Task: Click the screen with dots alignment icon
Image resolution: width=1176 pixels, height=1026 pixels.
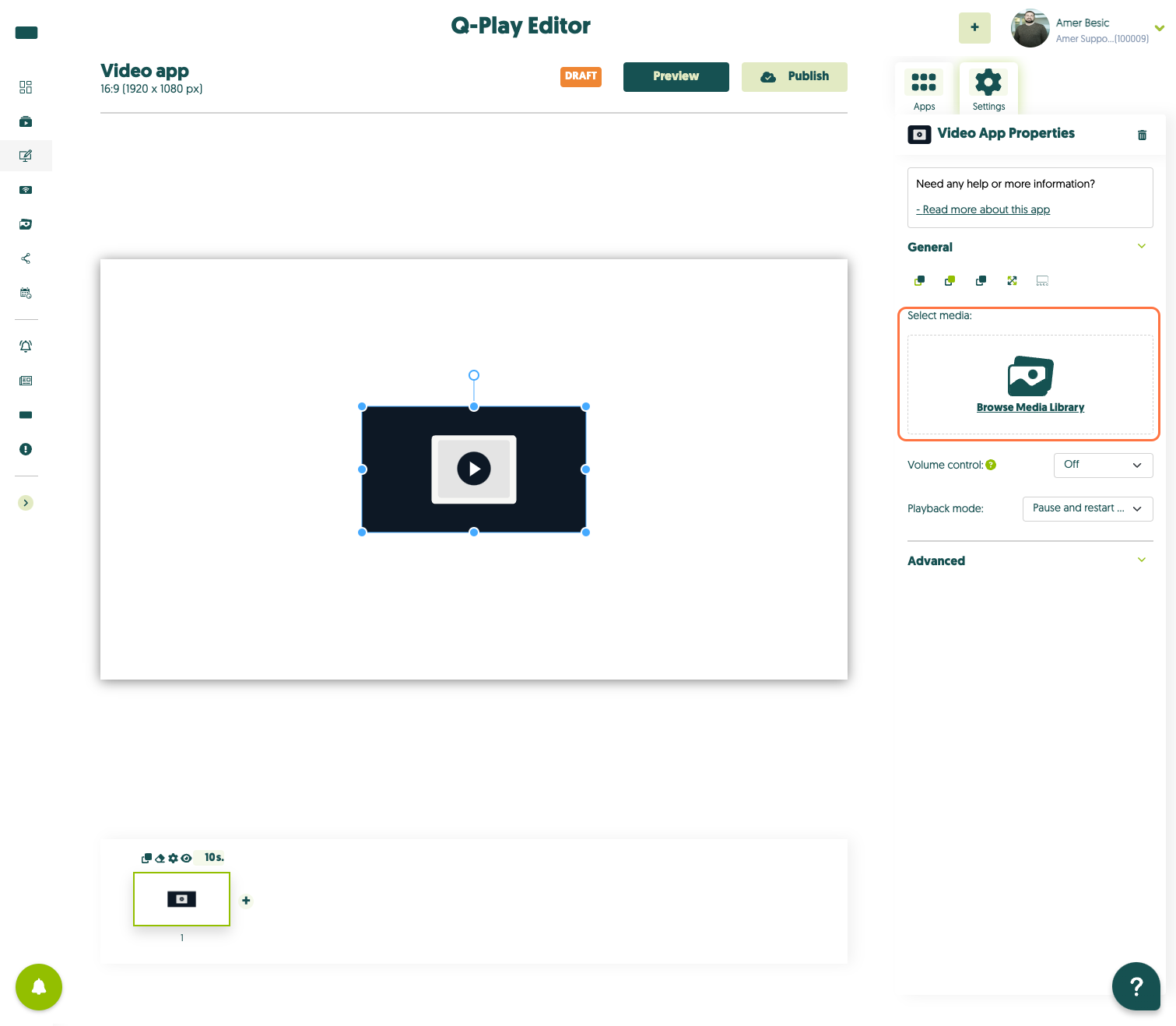Action: pos(1042,280)
